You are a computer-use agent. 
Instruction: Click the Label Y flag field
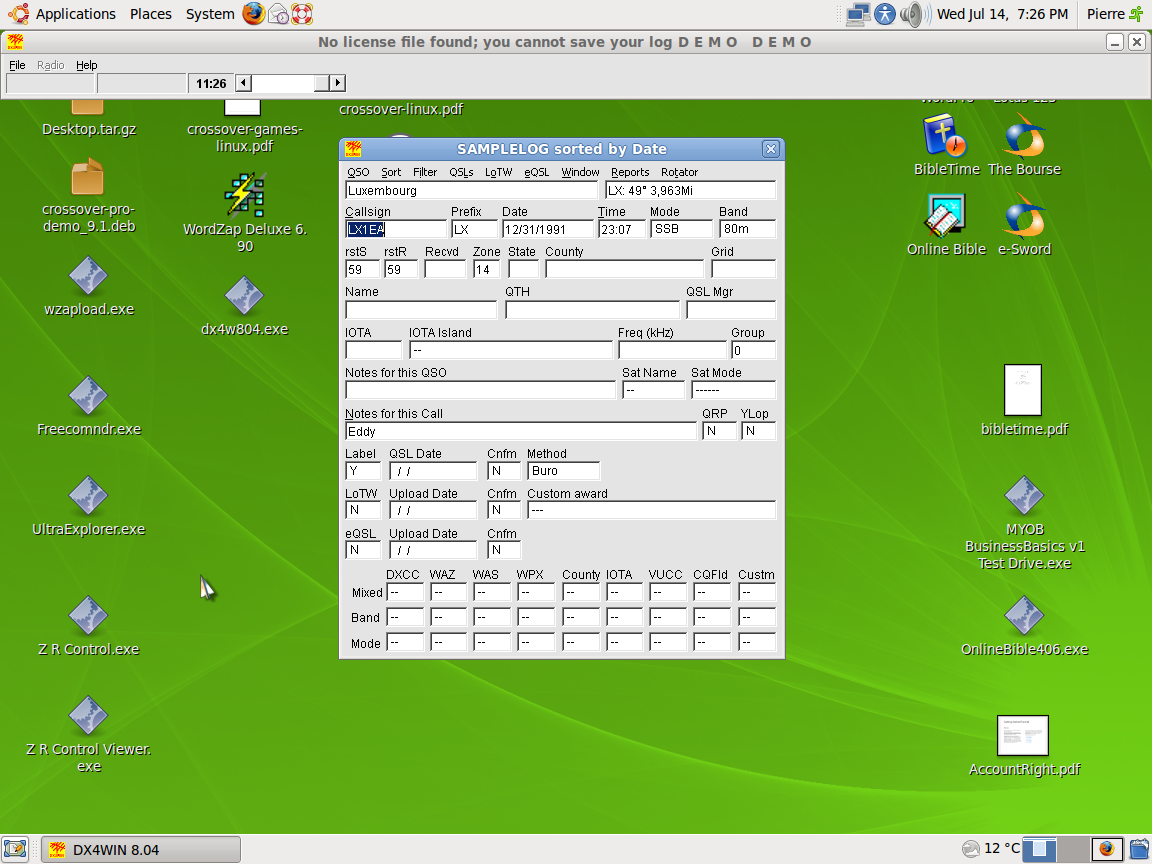pyautogui.click(x=362, y=471)
